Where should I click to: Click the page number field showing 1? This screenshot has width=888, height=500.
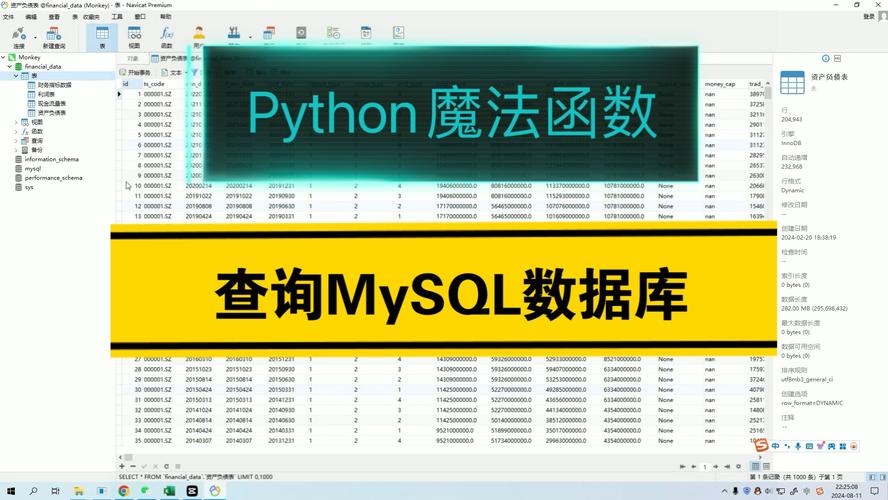coord(705,467)
